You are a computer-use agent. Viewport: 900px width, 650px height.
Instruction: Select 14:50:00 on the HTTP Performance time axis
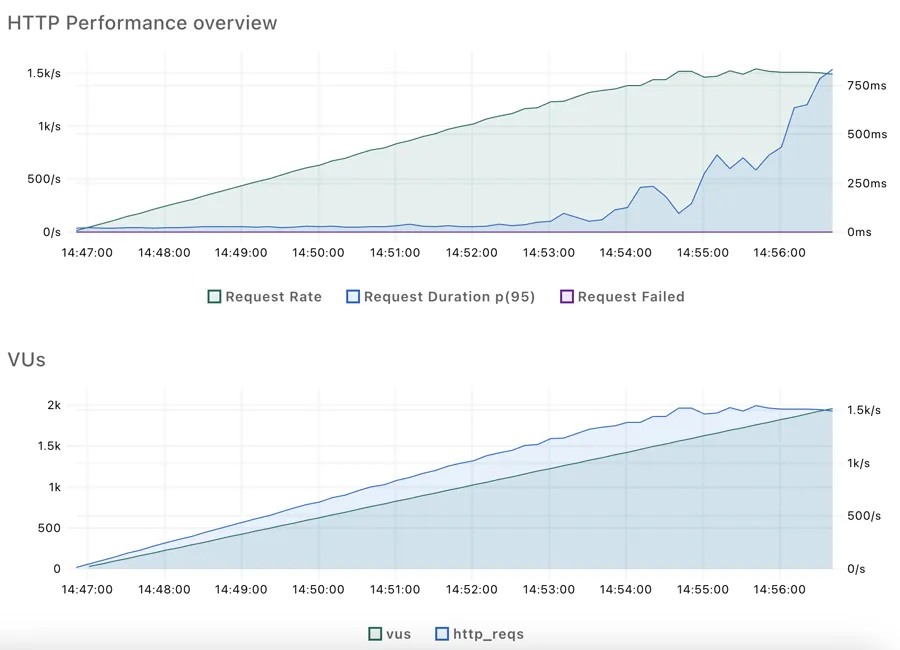point(318,253)
